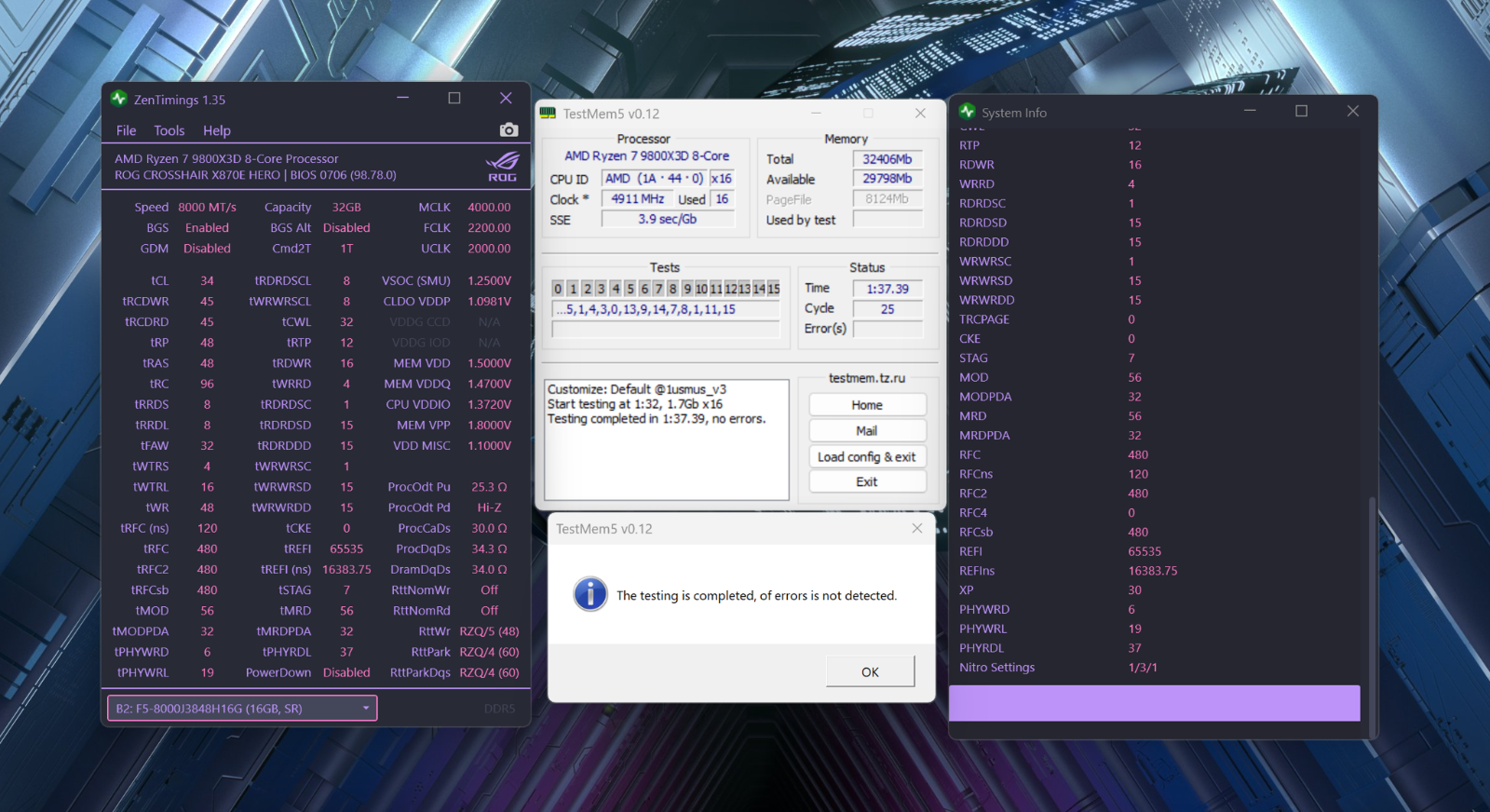
Task: Click the MODPDA row in System Info
Action: pos(1155,397)
